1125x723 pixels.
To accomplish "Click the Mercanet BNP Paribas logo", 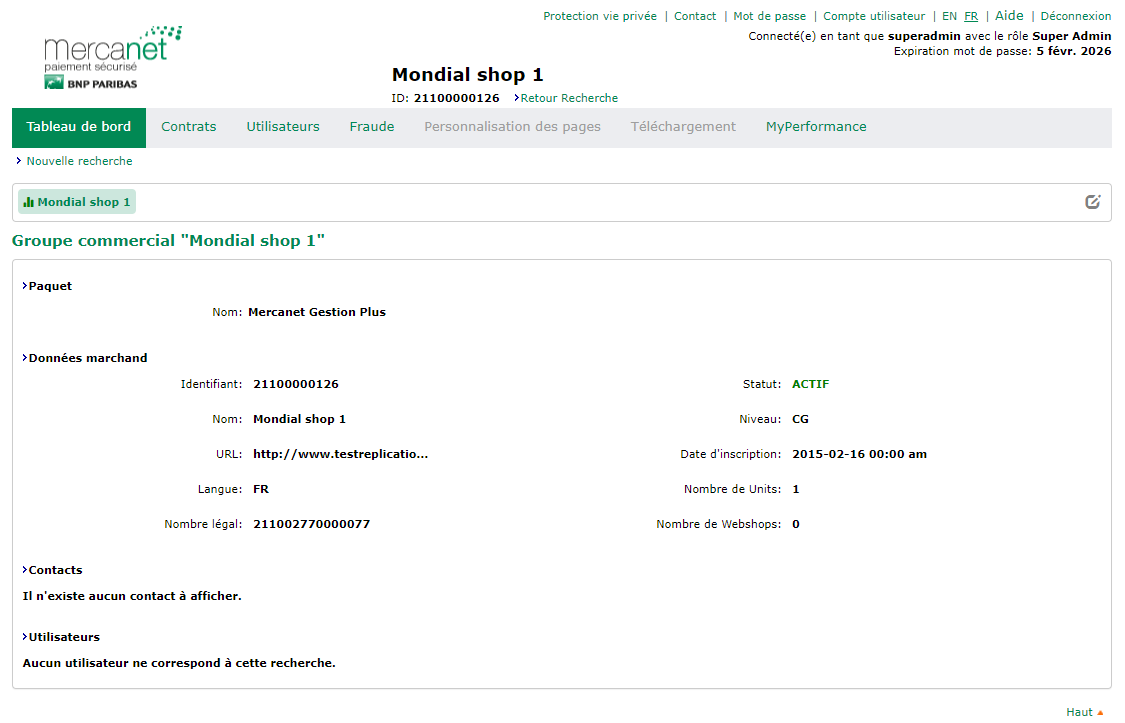I will click(x=112, y=58).
